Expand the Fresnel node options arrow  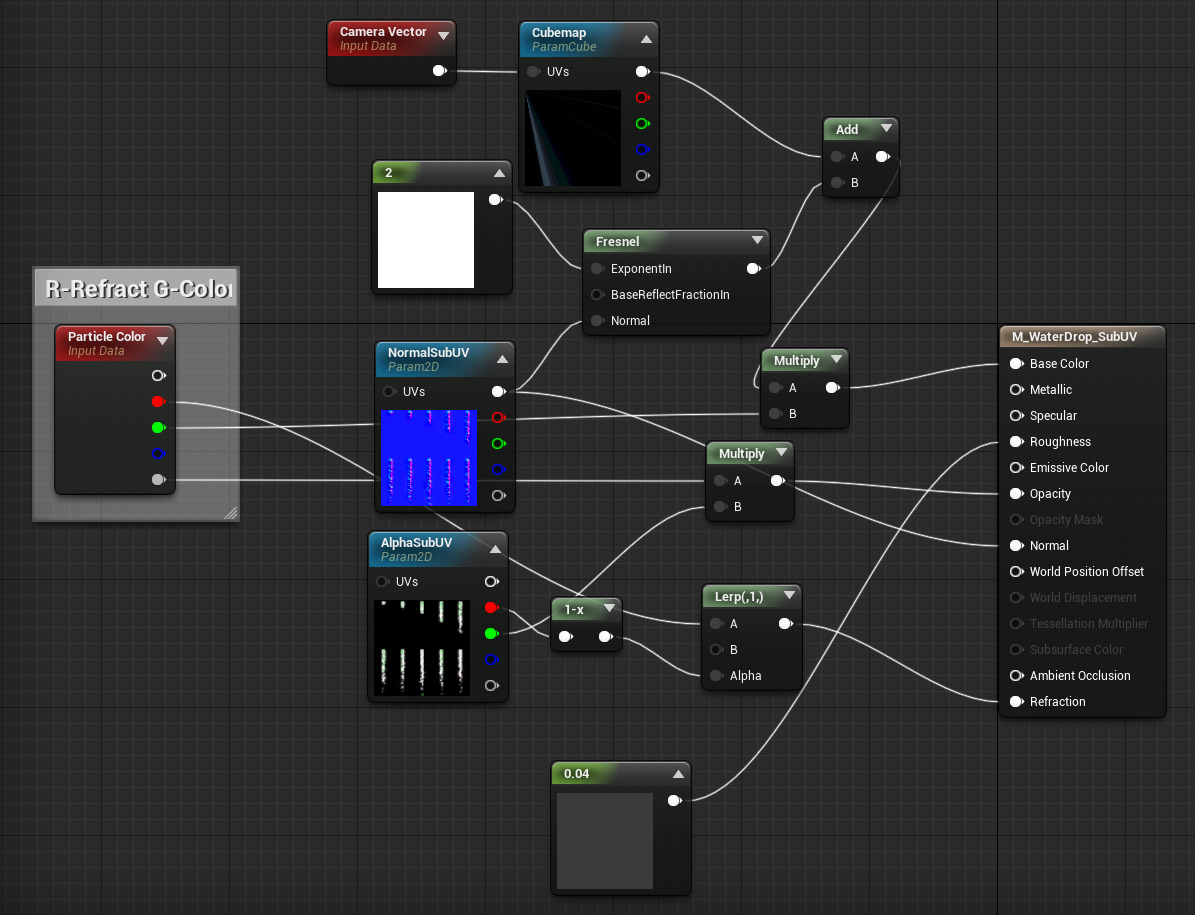(x=757, y=241)
